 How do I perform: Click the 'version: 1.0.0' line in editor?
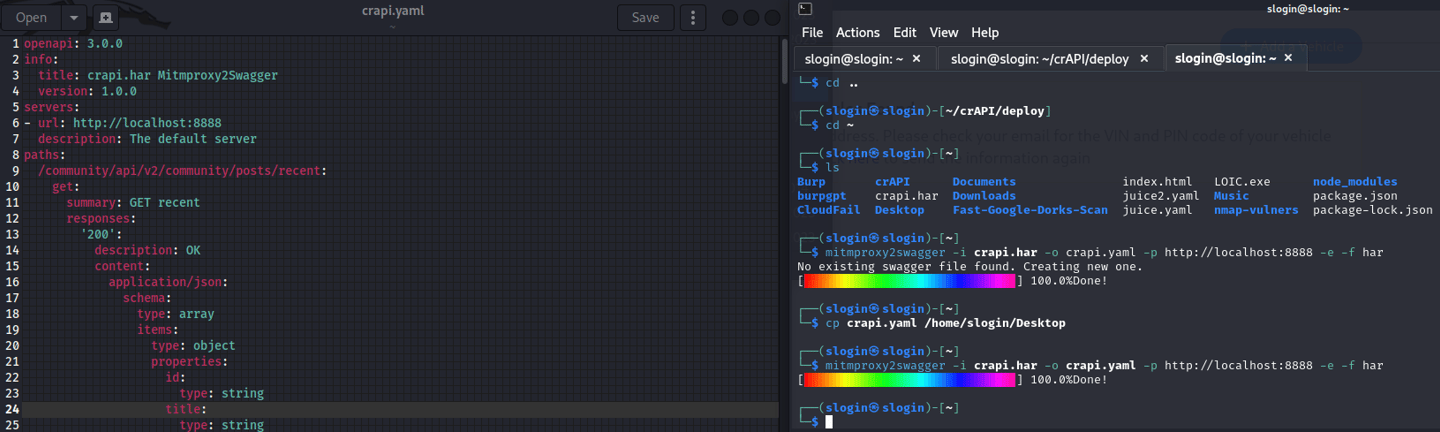pos(87,91)
